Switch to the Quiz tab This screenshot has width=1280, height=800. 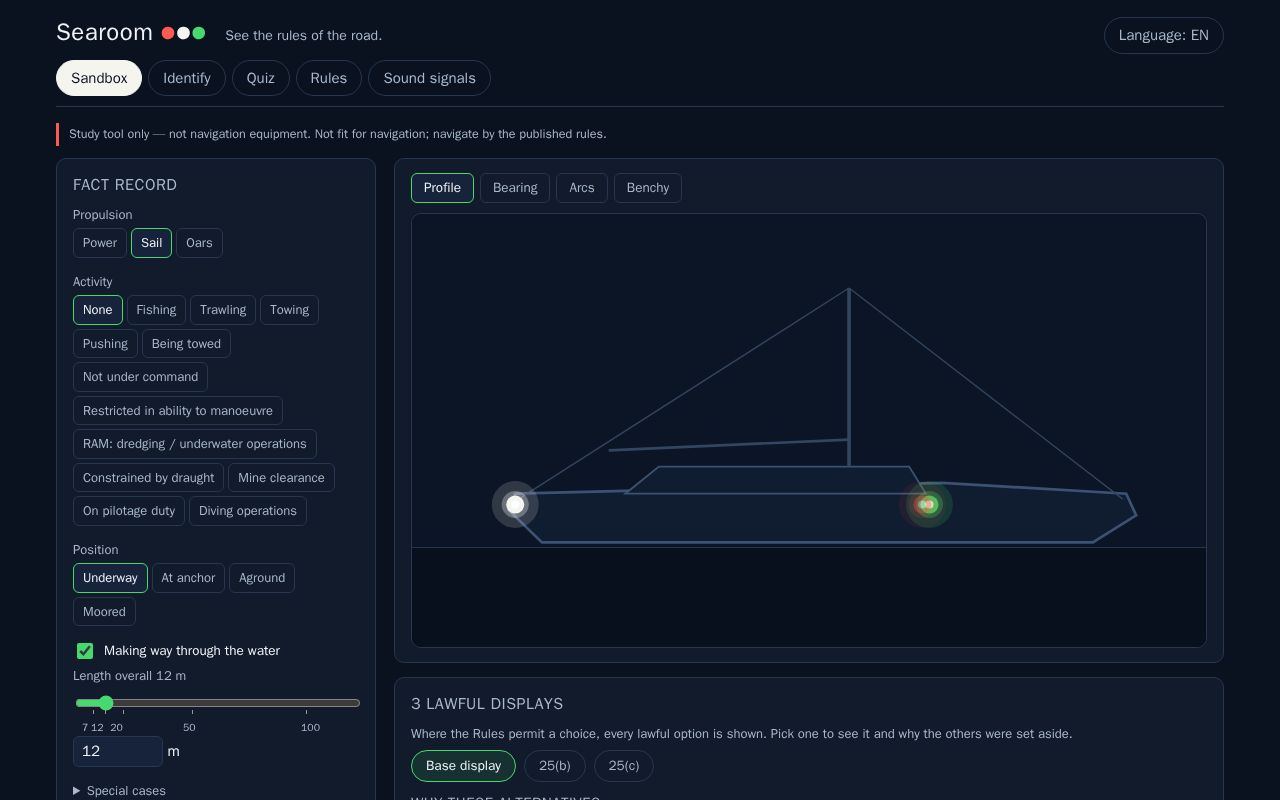(x=261, y=78)
